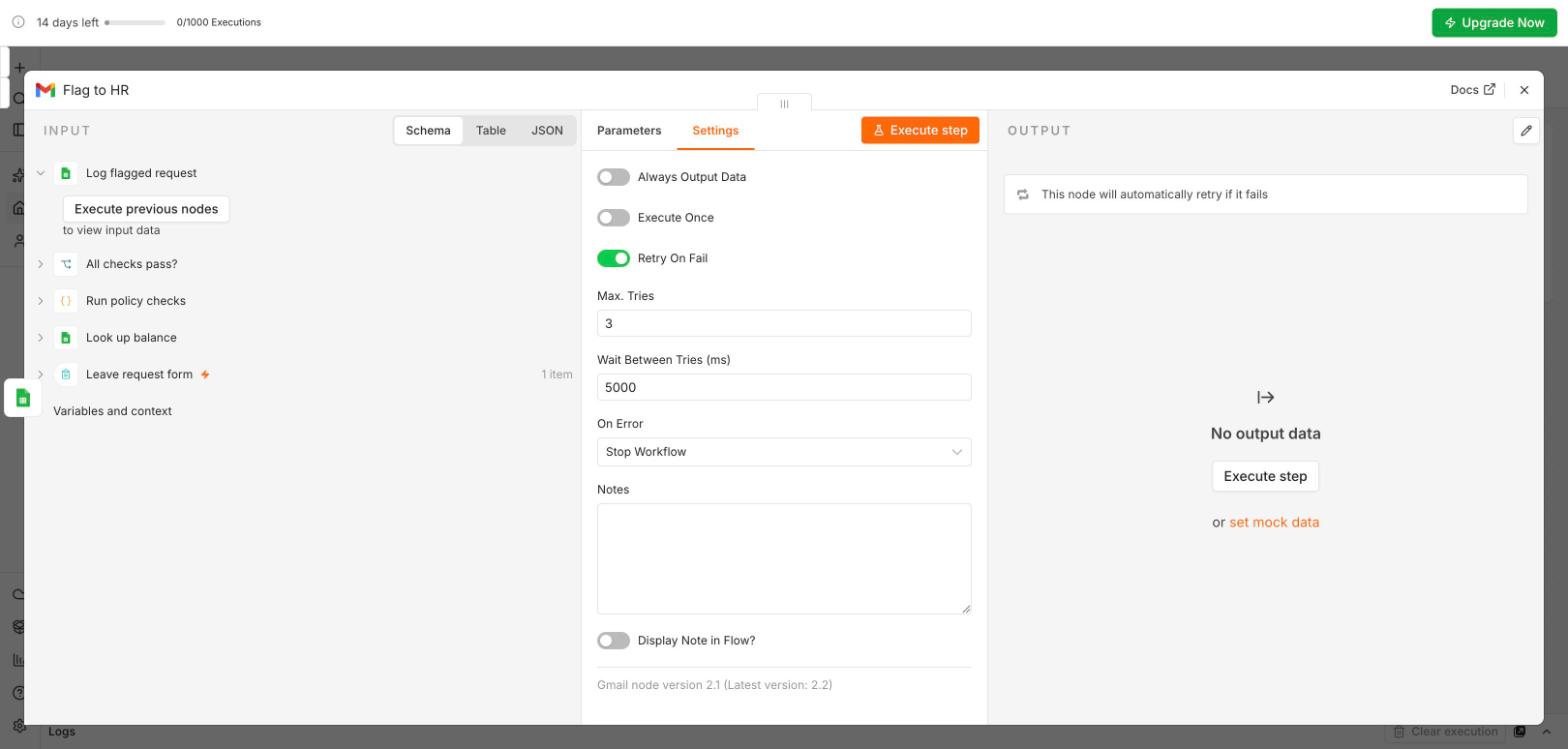Click the code braces icon of Run policy checks
The width and height of the screenshot is (1568, 749).
66,301
